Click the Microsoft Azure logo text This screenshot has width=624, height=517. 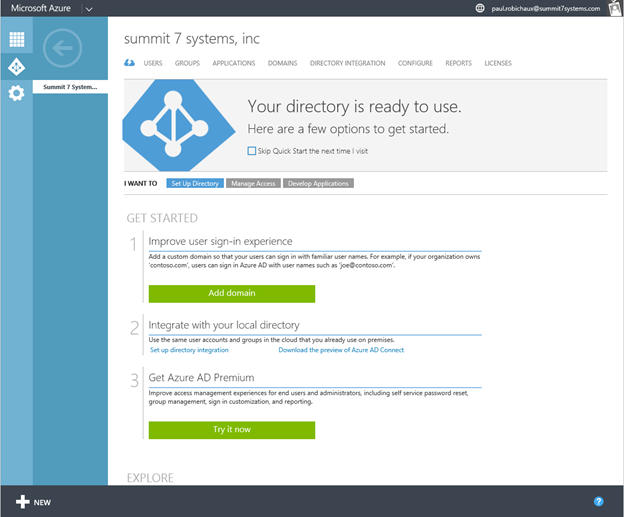(x=41, y=8)
